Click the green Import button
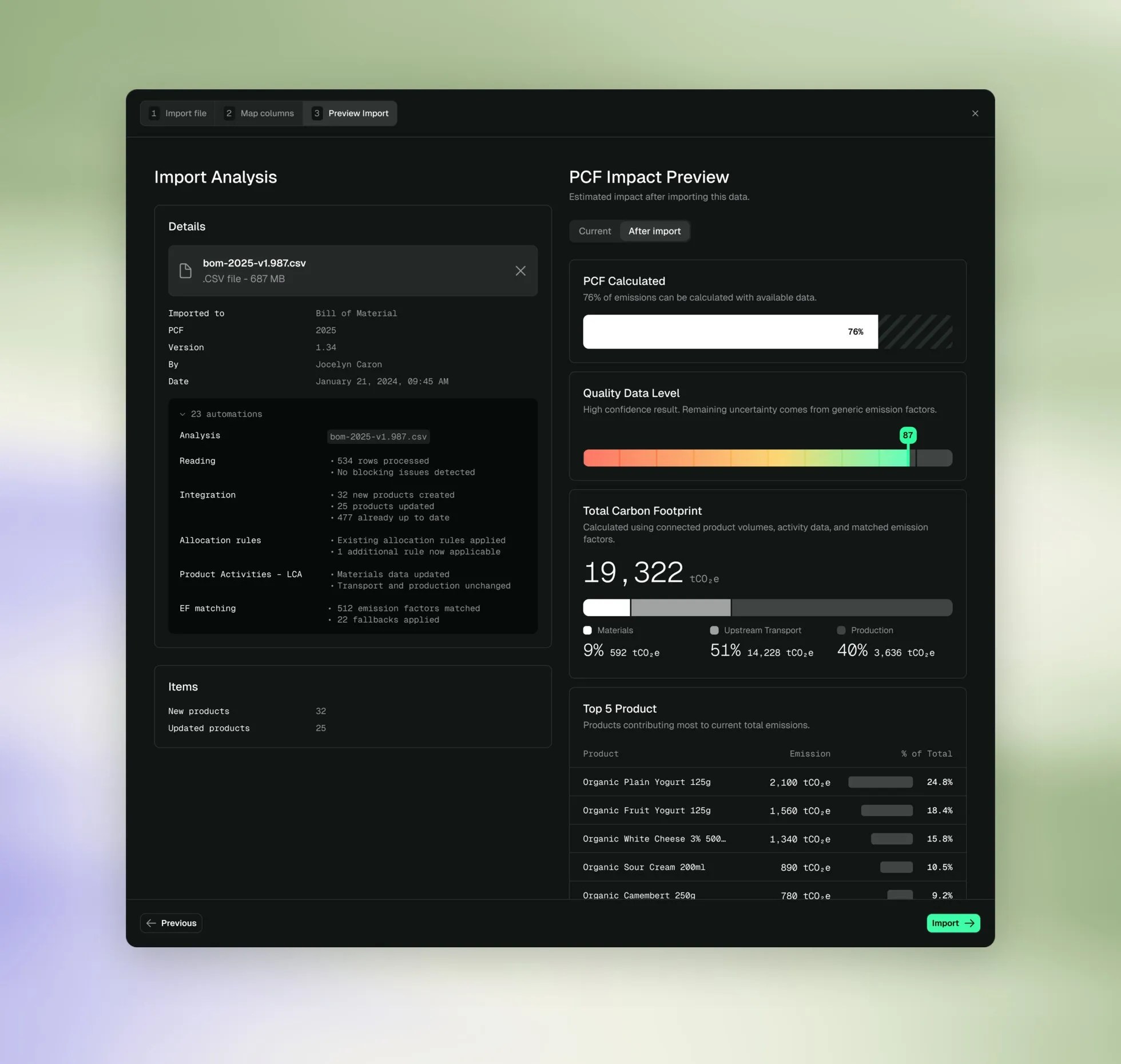1121x1064 pixels. tap(953, 923)
